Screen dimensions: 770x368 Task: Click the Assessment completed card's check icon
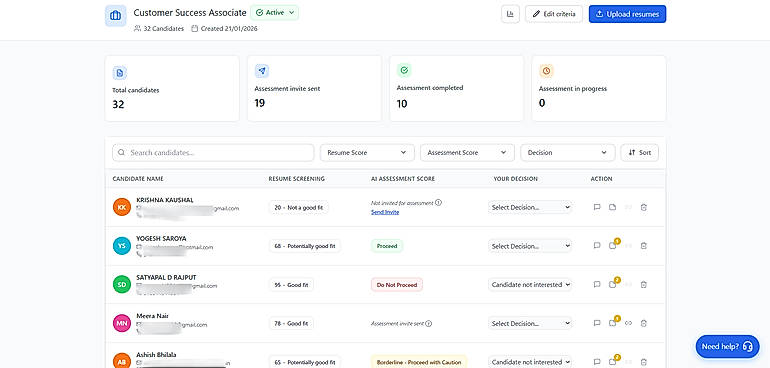404,71
